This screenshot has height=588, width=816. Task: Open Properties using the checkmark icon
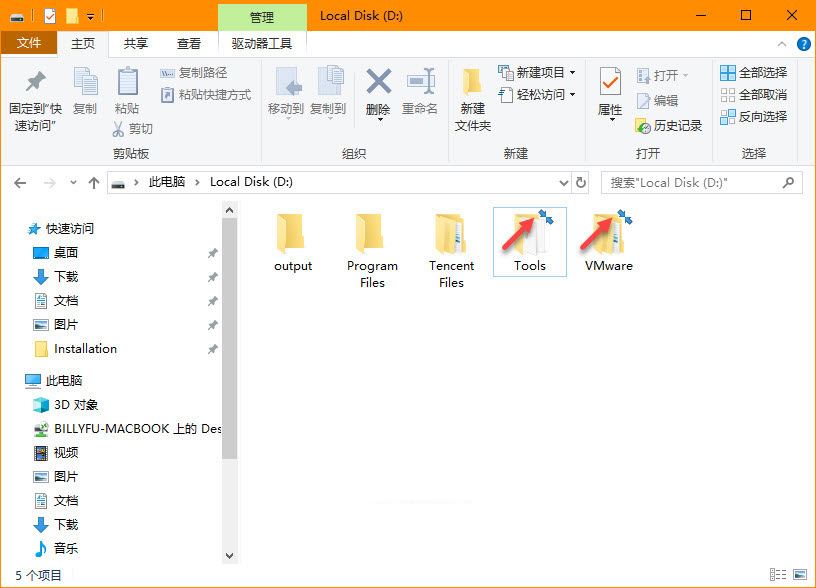[x=610, y=82]
